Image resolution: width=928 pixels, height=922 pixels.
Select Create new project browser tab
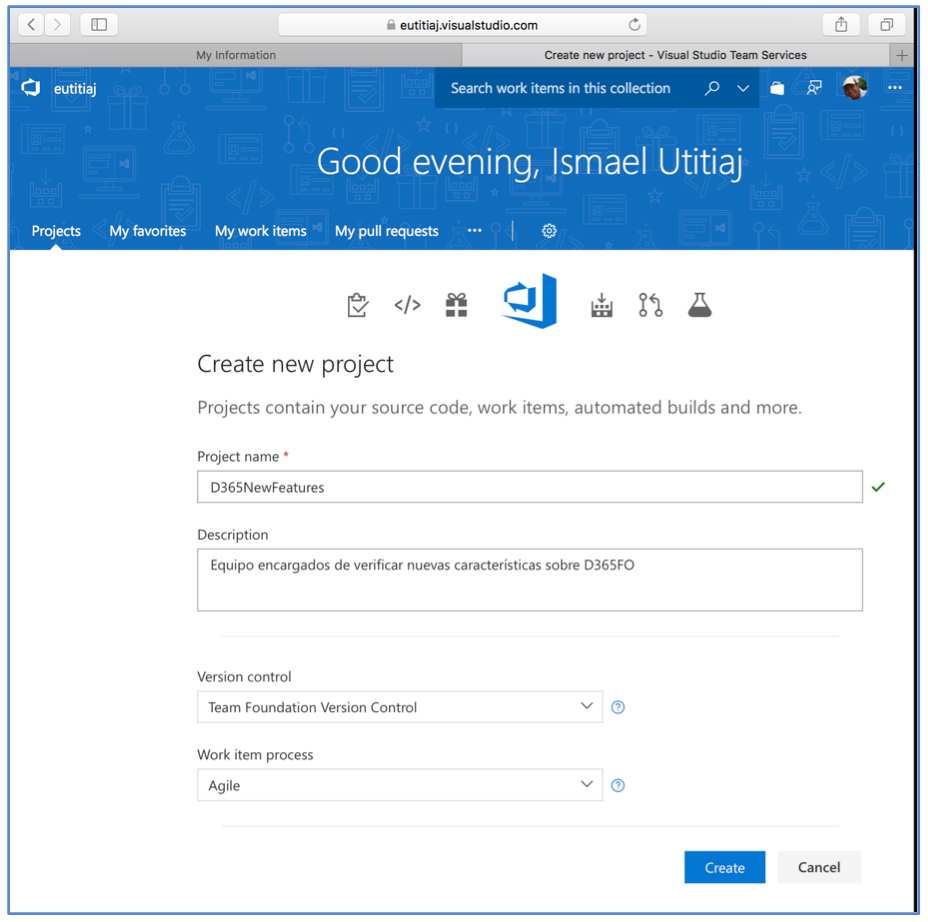pyautogui.click(x=675, y=55)
